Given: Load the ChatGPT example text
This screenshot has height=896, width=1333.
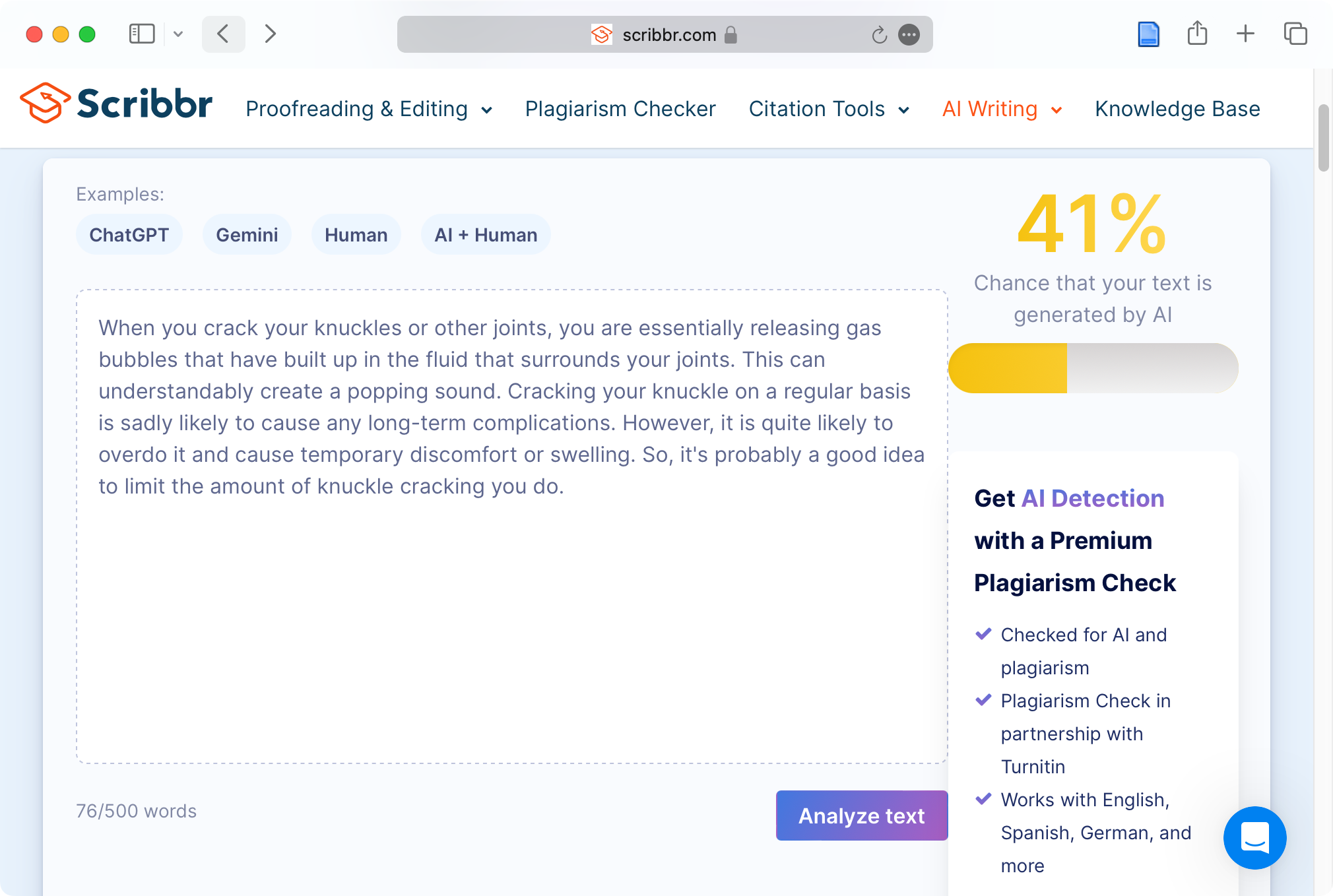Looking at the screenshot, I should tap(129, 235).
